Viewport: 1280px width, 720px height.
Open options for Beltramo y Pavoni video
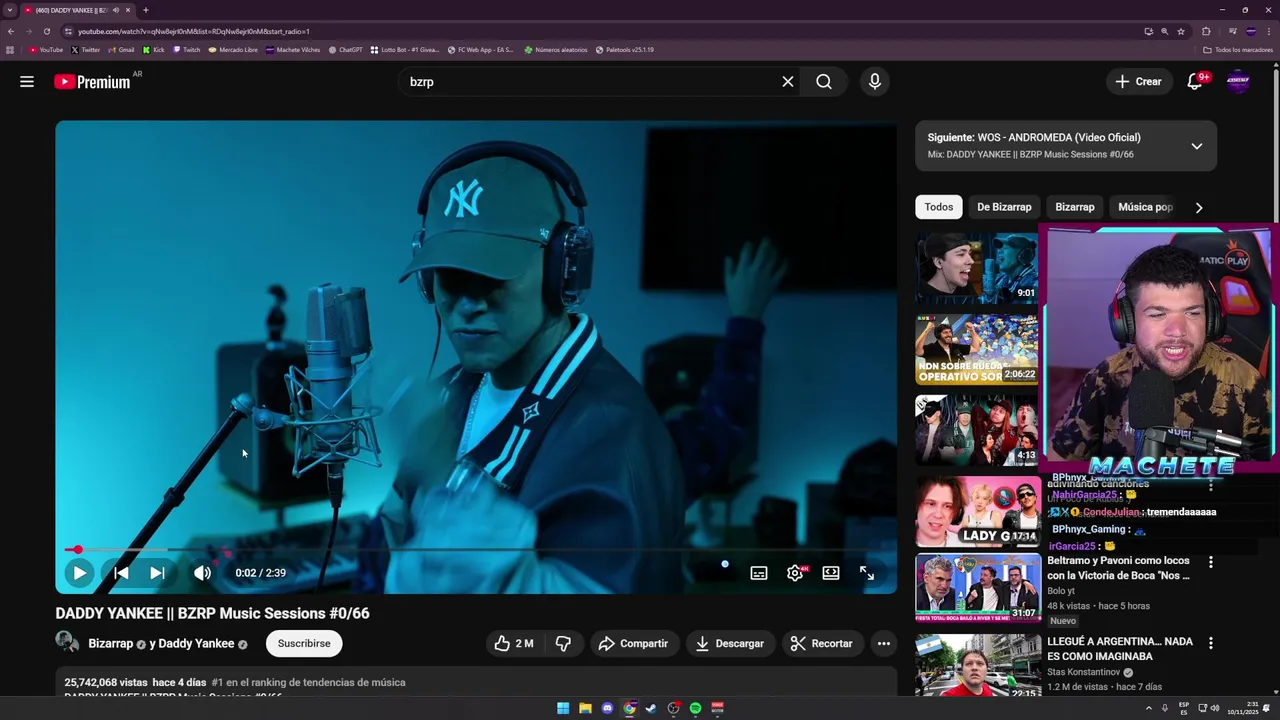(x=1210, y=562)
